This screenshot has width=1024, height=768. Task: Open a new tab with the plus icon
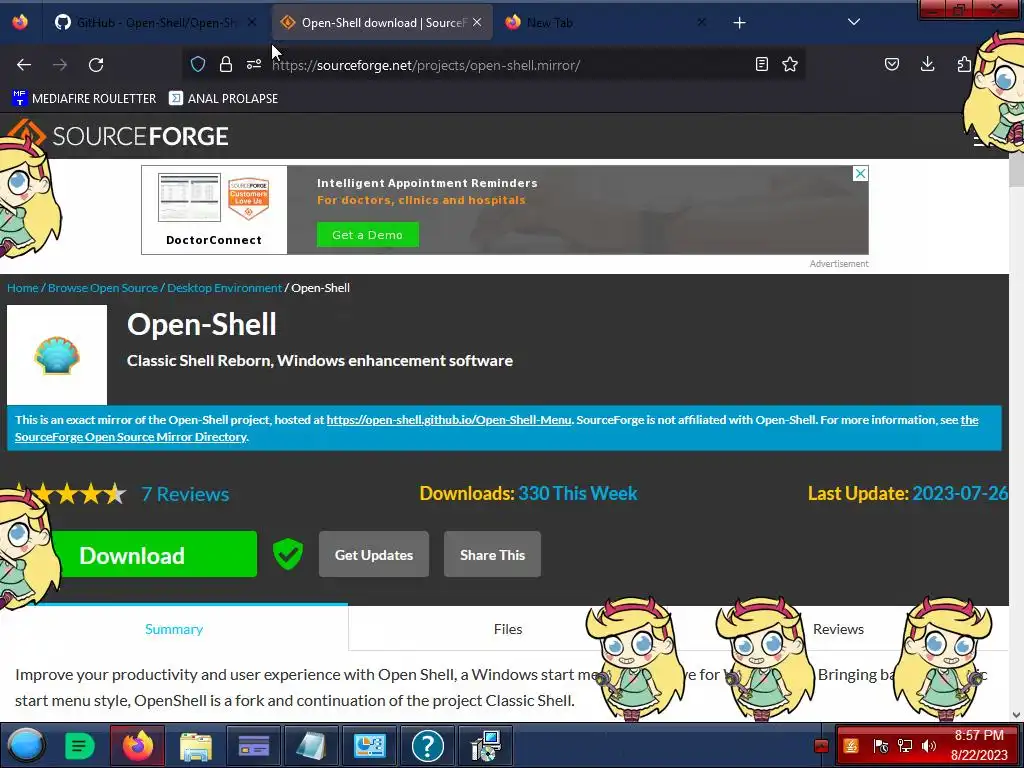(x=739, y=23)
